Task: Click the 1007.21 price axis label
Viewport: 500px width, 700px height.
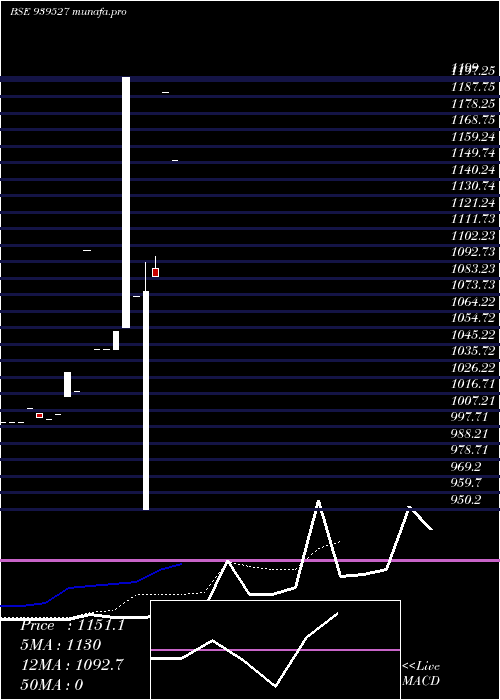Action: point(473,400)
